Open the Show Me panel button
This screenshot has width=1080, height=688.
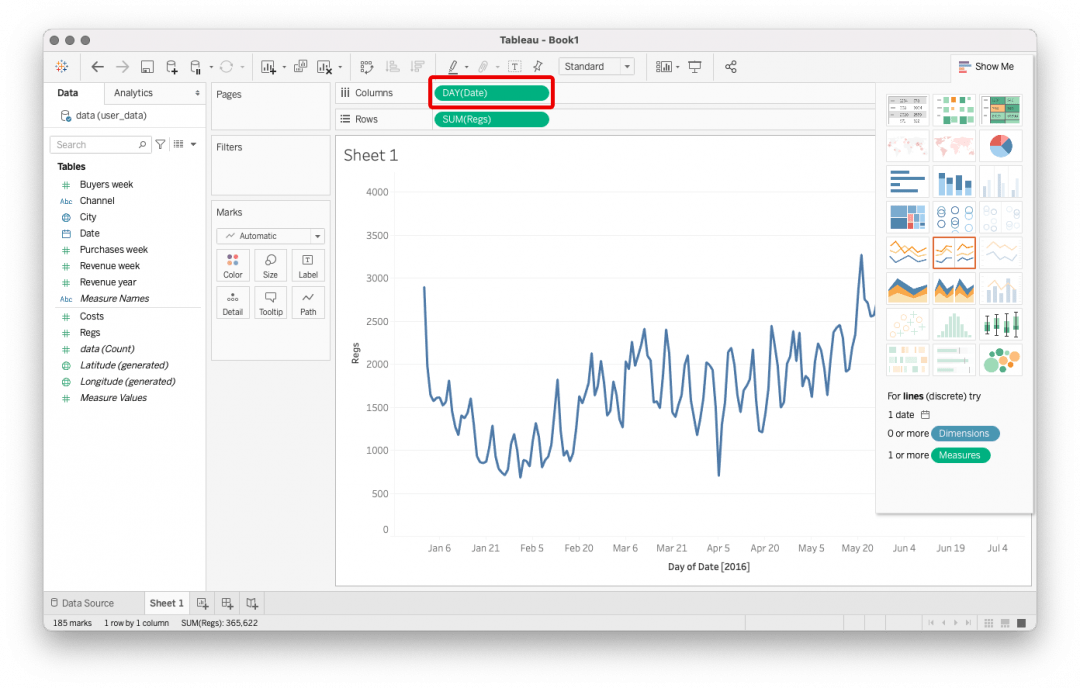[x=988, y=66]
